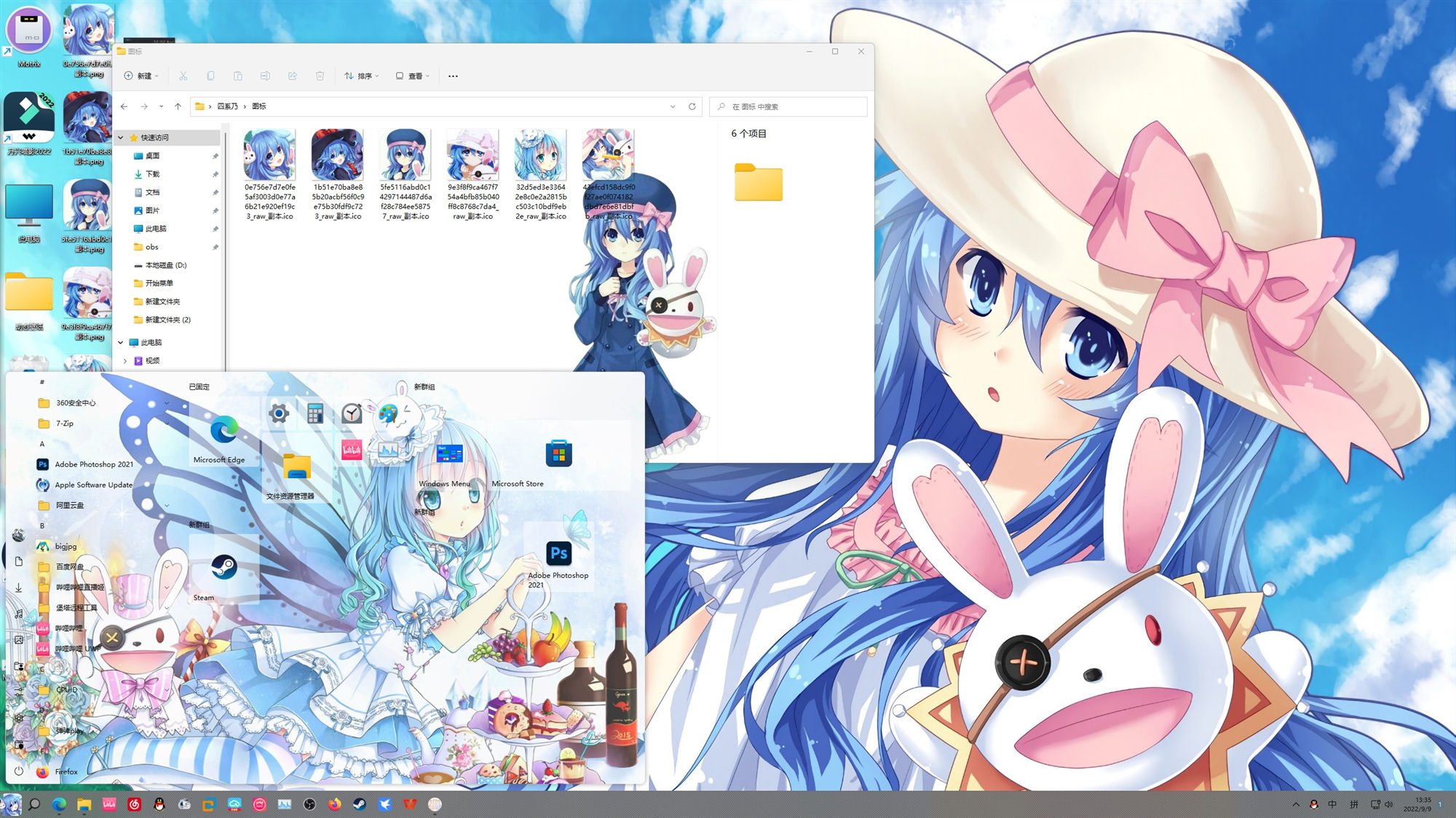Open the Steam tile in start menu
The height and width of the screenshot is (818, 1456).
(223, 568)
